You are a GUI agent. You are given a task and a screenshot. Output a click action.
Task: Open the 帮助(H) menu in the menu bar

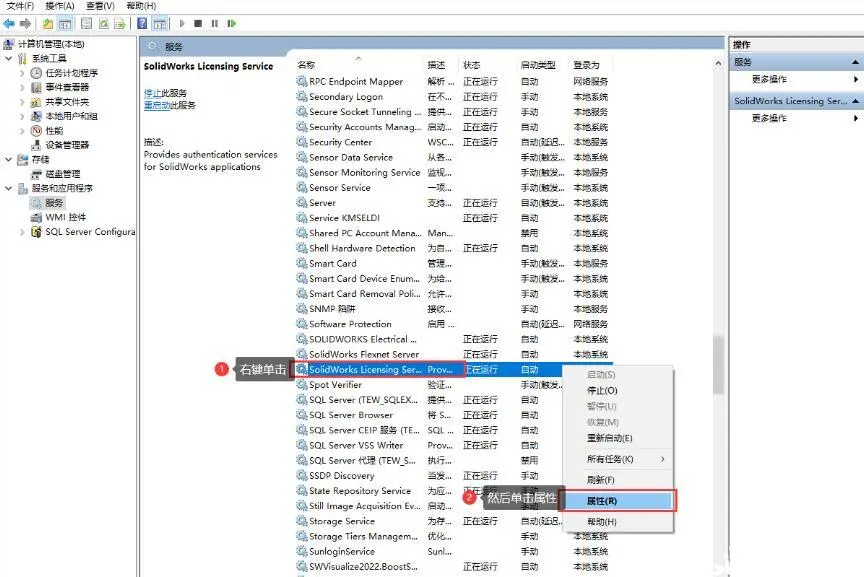coord(141,6)
